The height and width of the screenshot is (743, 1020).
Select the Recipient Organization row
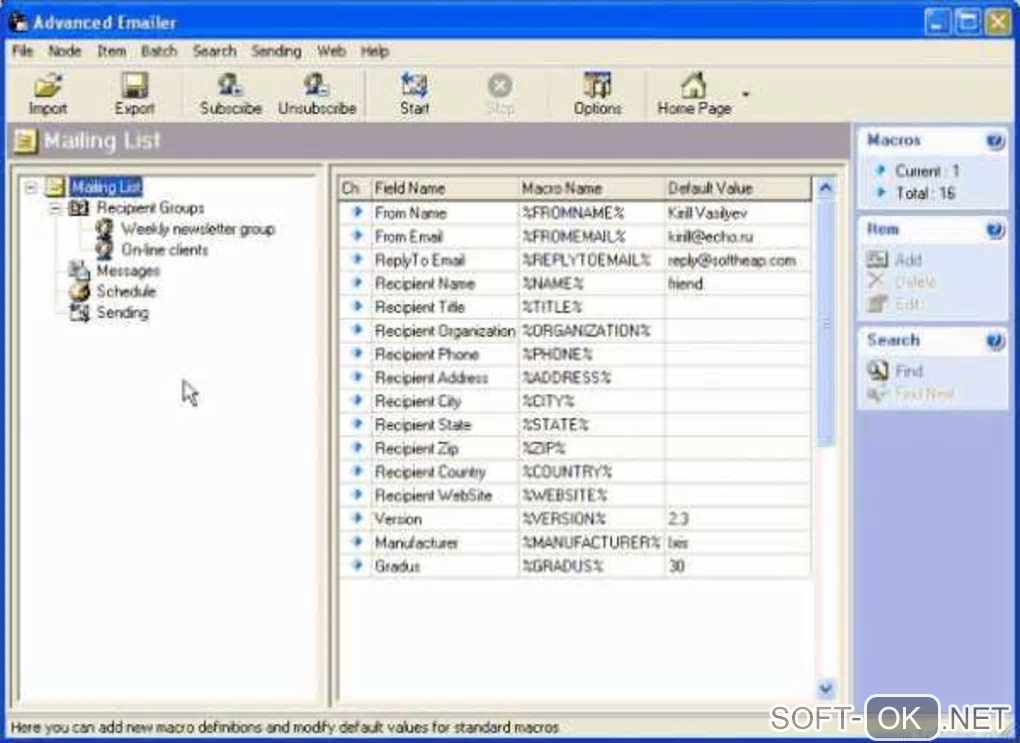pos(575,331)
